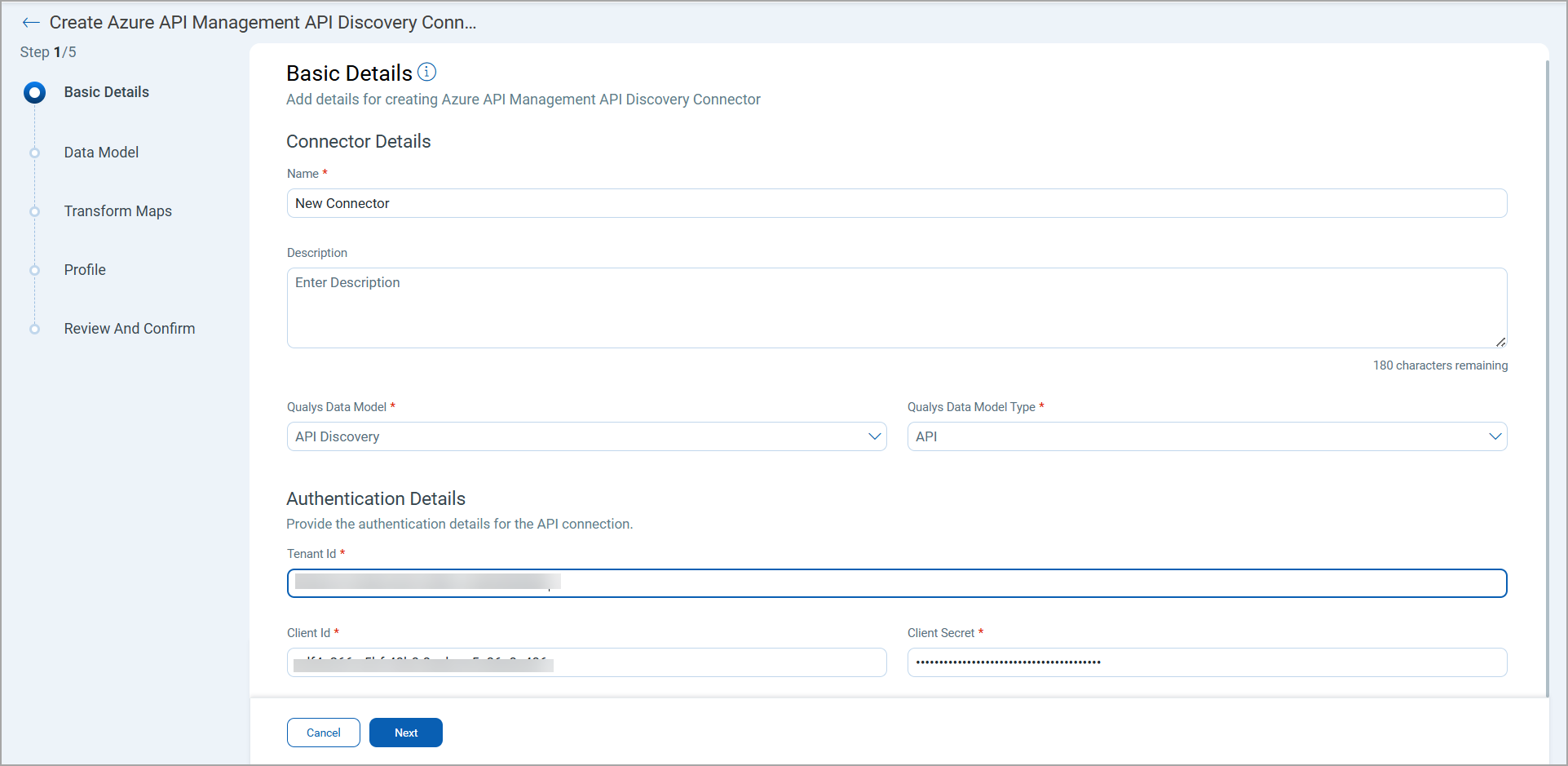Click the back arrow icon in header

[x=31, y=23]
